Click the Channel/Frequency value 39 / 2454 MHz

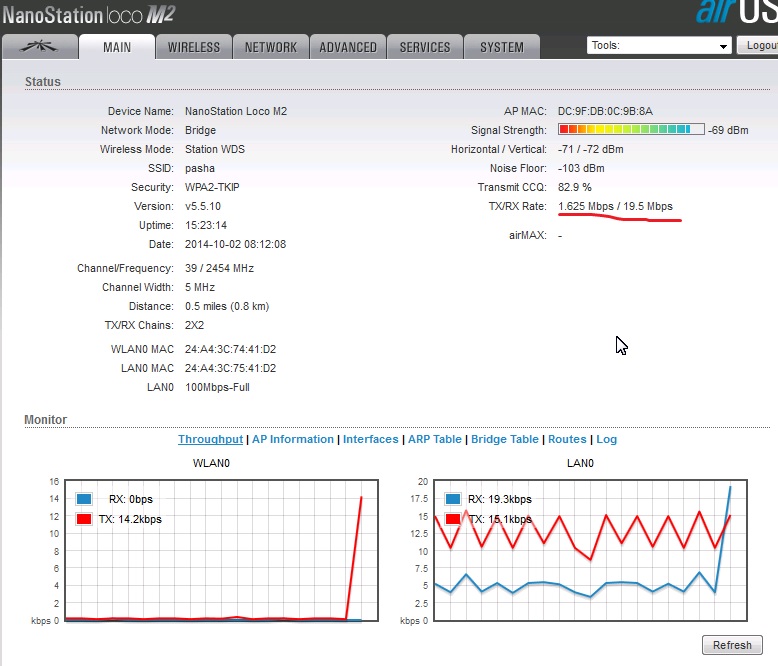[219, 268]
